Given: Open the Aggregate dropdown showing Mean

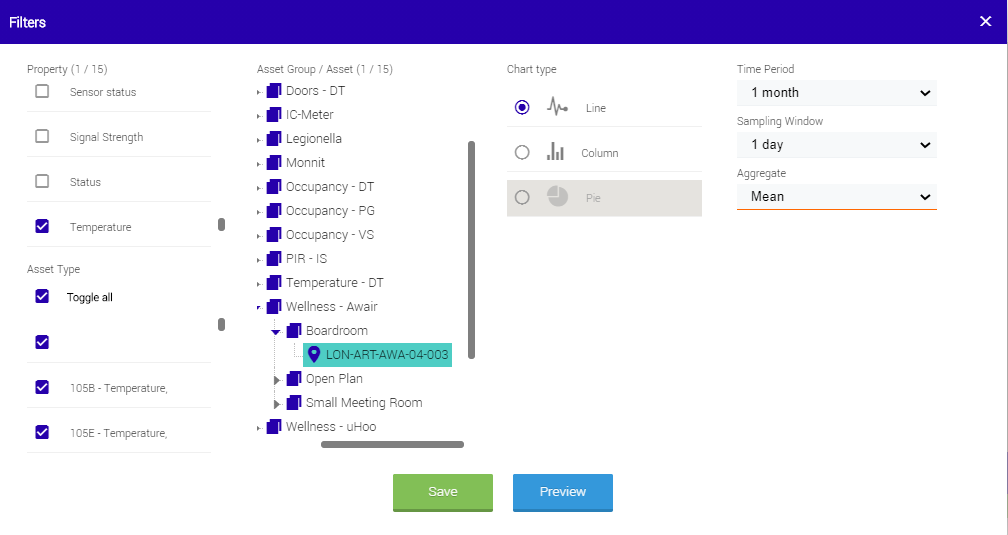Looking at the screenshot, I should pyautogui.click(x=836, y=197).
